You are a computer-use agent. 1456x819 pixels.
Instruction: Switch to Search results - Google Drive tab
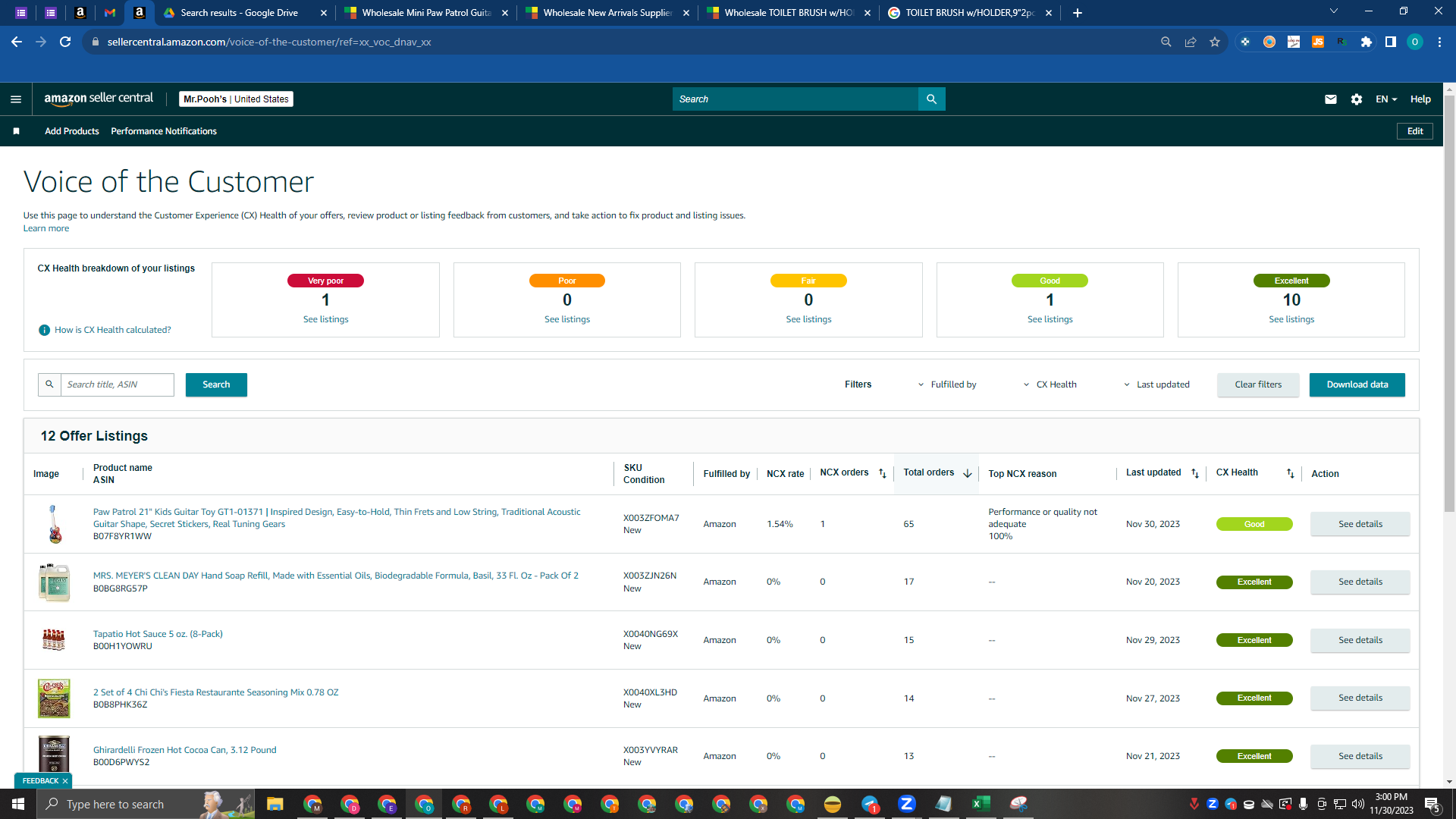245,13
